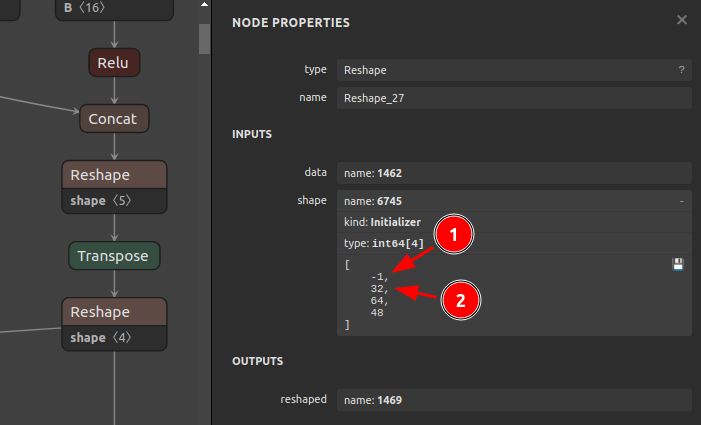The width and height of the screenshot is (701, 425).
Task: Save the shape tensor data
Action: pyautogui.click(x=678, y=265)
